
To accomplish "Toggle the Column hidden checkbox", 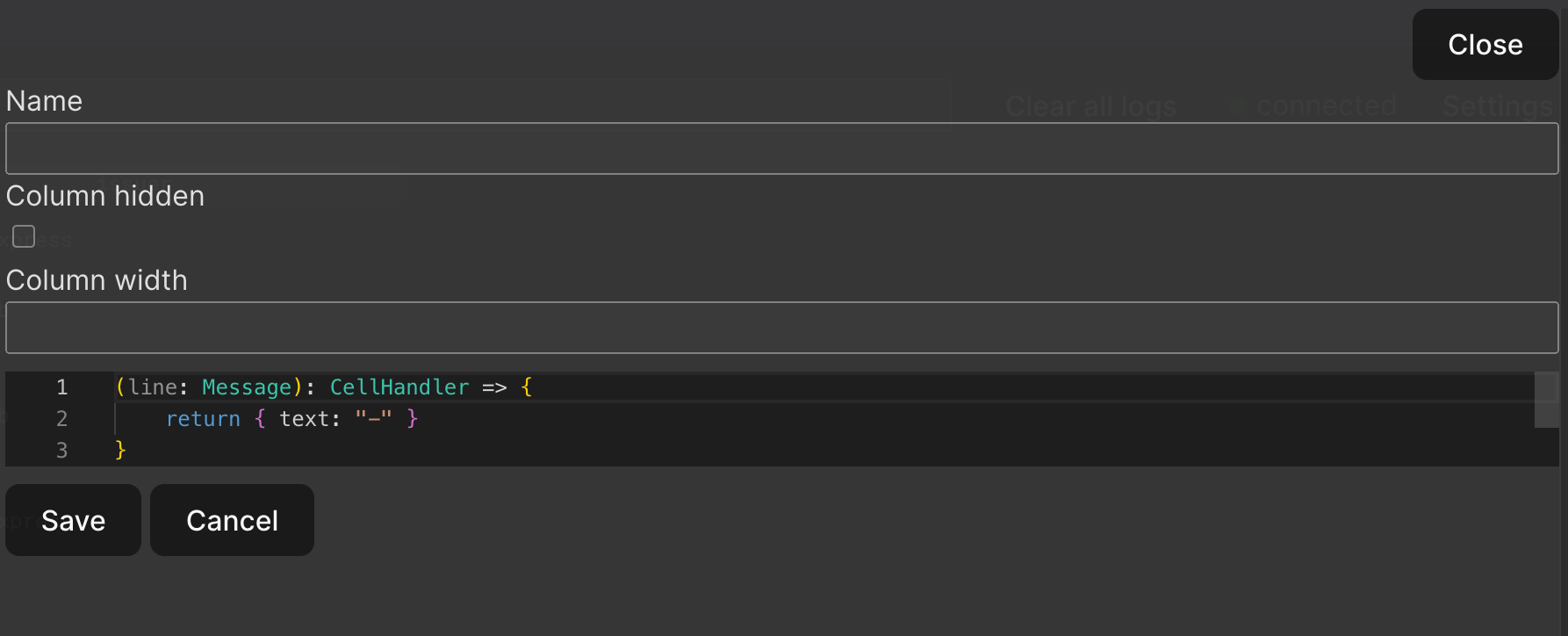I will (x=24, y=236).
